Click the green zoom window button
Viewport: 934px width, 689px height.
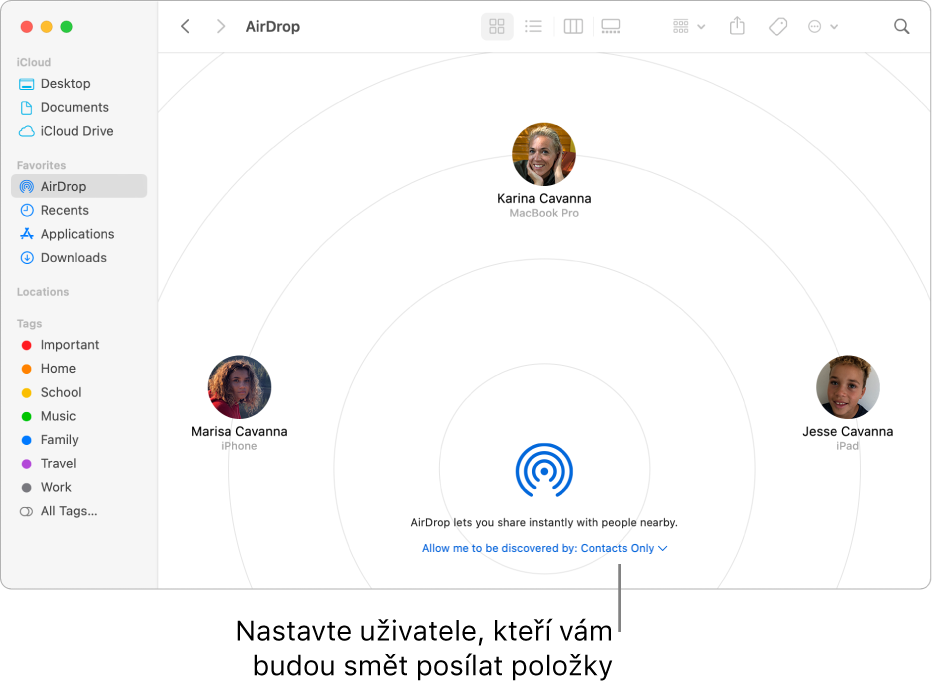67,27
